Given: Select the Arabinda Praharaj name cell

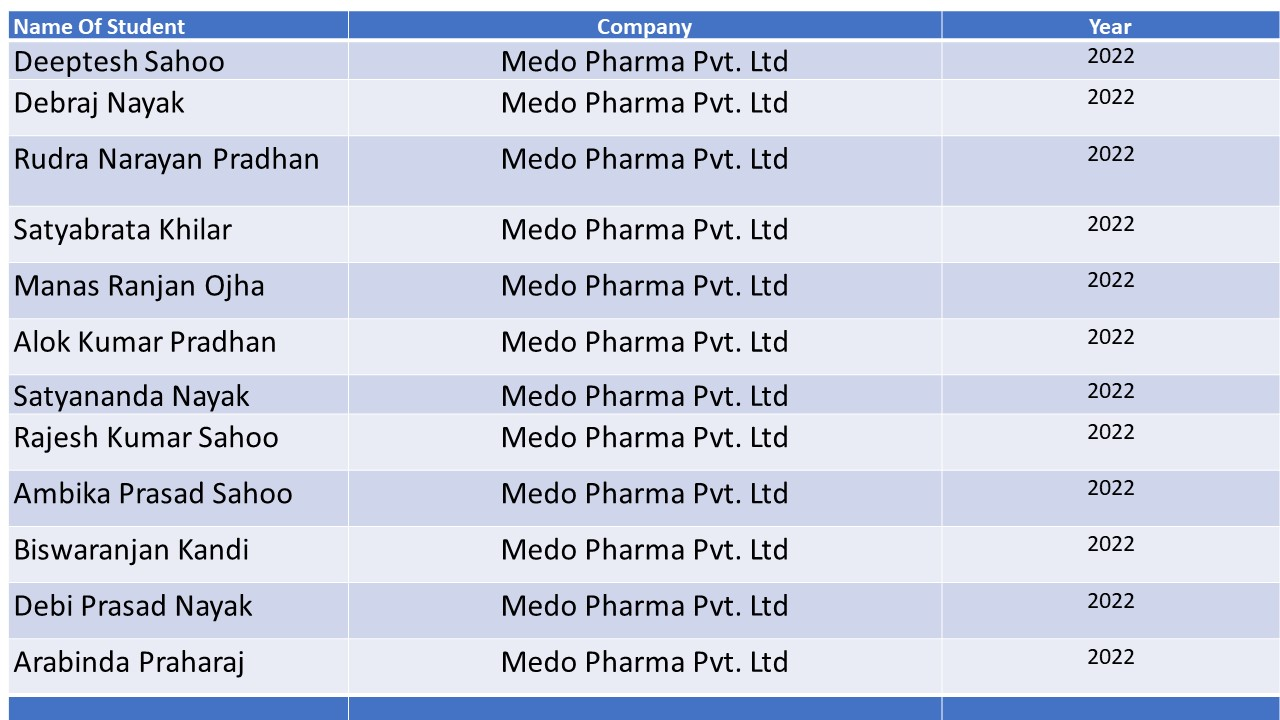Looking at the screenshot, I should [x=179, y=666].
